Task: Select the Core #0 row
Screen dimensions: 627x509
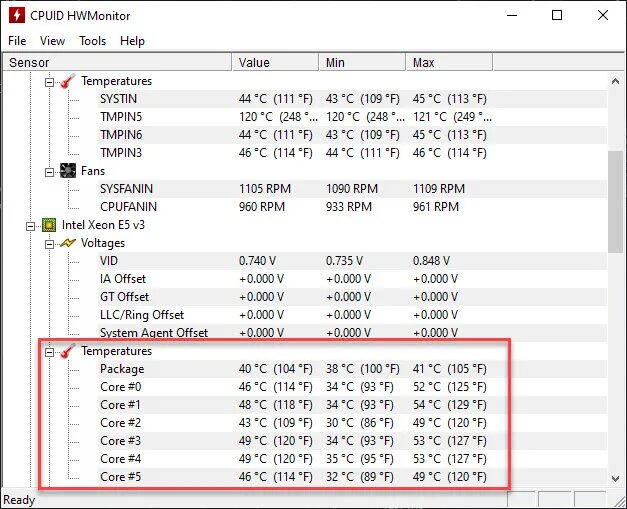Action: click(x=352, y=387)
